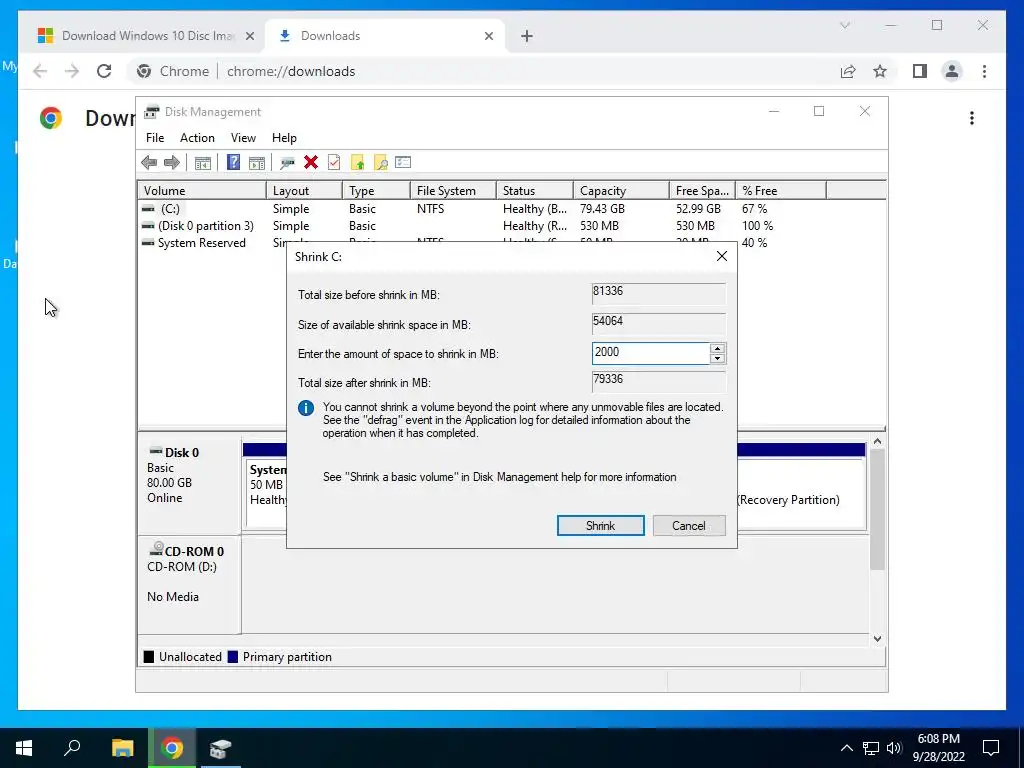Click the connect/rescan disk toolbar icon
The width and height of the screenshot is (1024, 768).
coord(287,163)
